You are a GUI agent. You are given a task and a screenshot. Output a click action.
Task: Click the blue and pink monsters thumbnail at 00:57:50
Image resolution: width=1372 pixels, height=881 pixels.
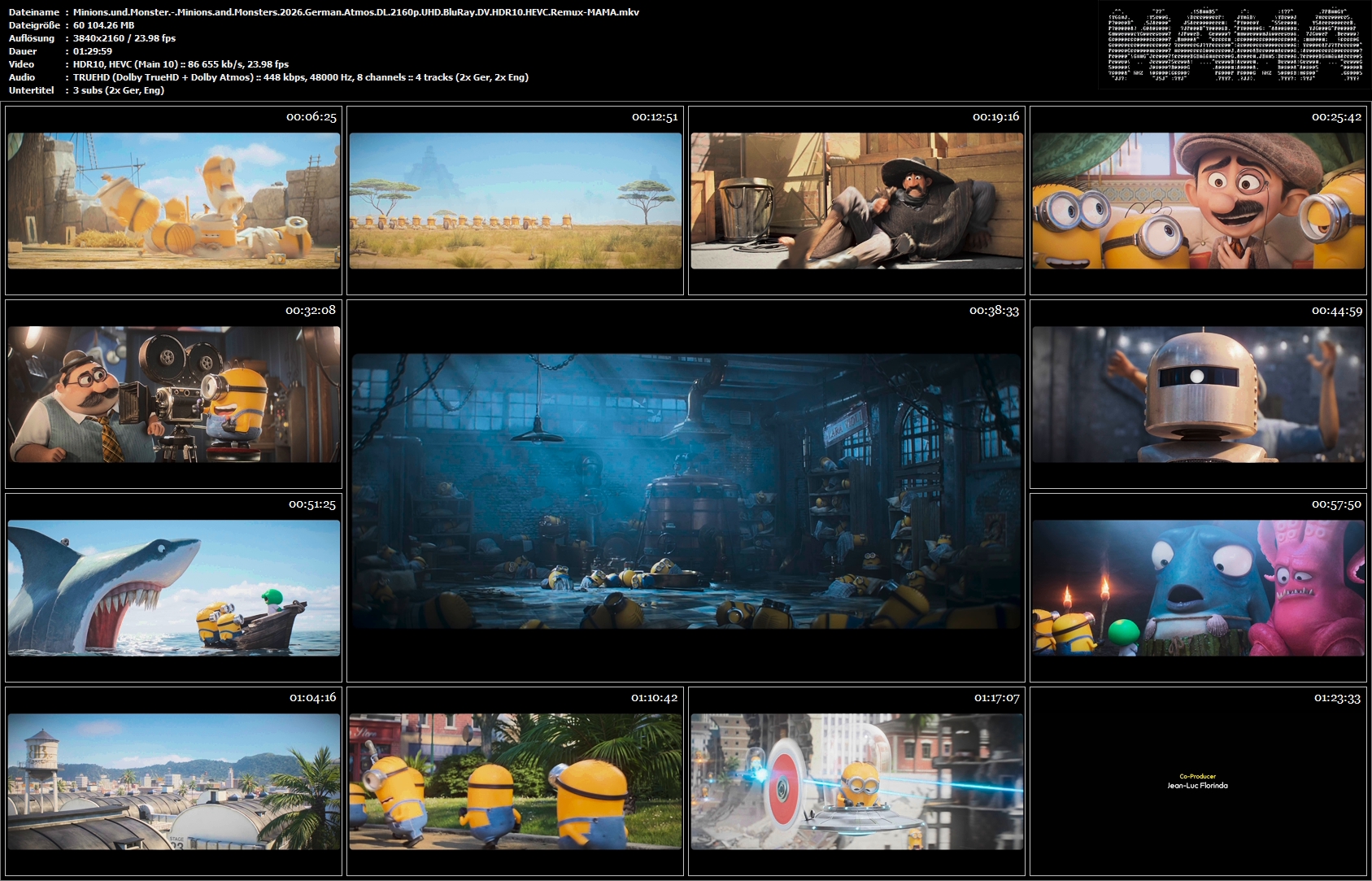click(x=1199, y=588)
